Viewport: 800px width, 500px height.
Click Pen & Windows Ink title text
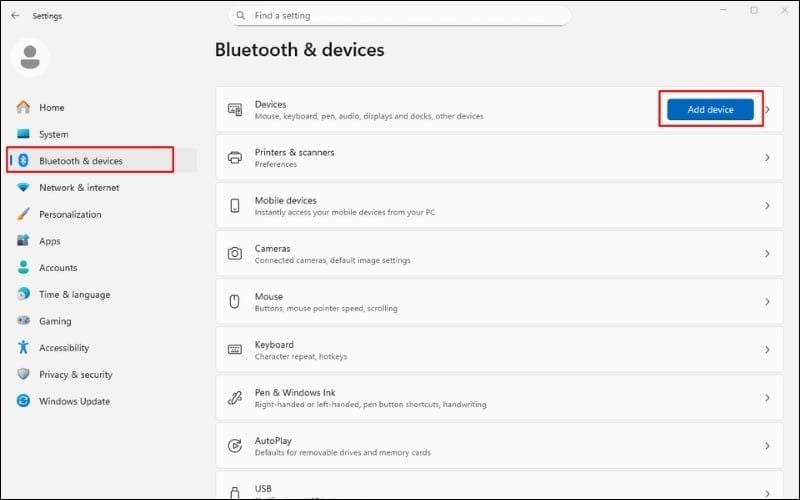point(295,392)
